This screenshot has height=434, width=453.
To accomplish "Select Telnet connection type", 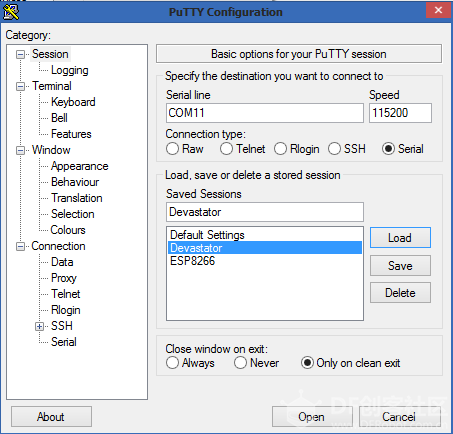I will pyautogui.click(x=226, y=149).
